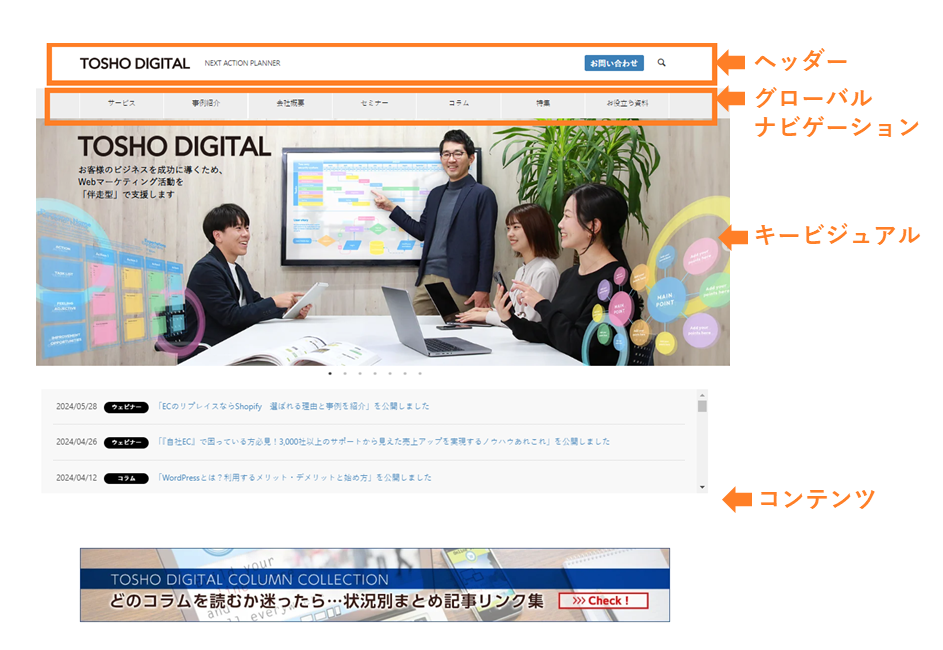
Task: Open the コラム navigation menu
Action: click(x=458, y=101)
